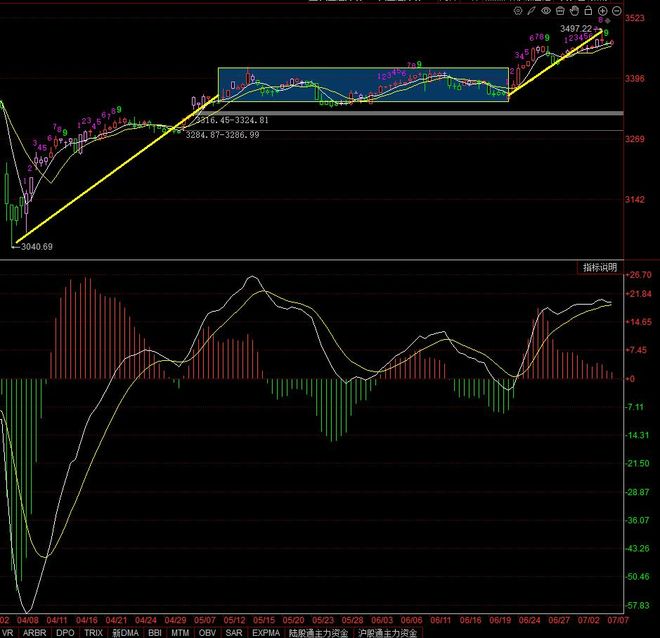Show the EXPMA indicator
Viewport: 660px width, 638px height.
point(266,632)
